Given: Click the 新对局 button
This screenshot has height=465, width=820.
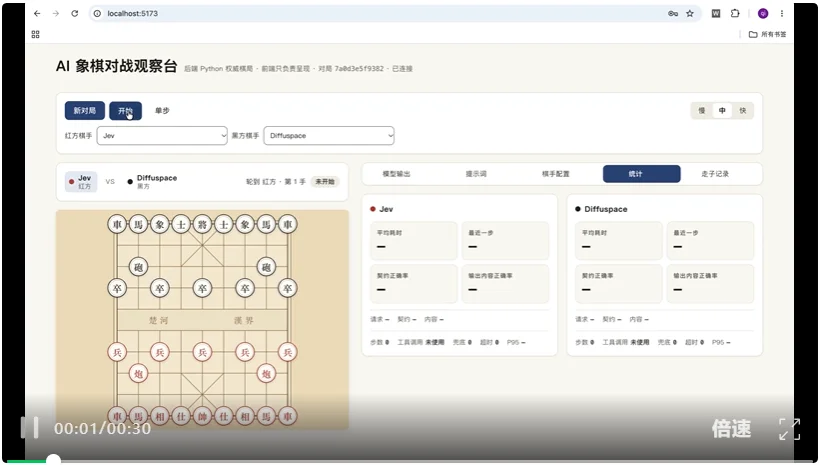Looking at the screenshot, I should click(x=85, y=111).
